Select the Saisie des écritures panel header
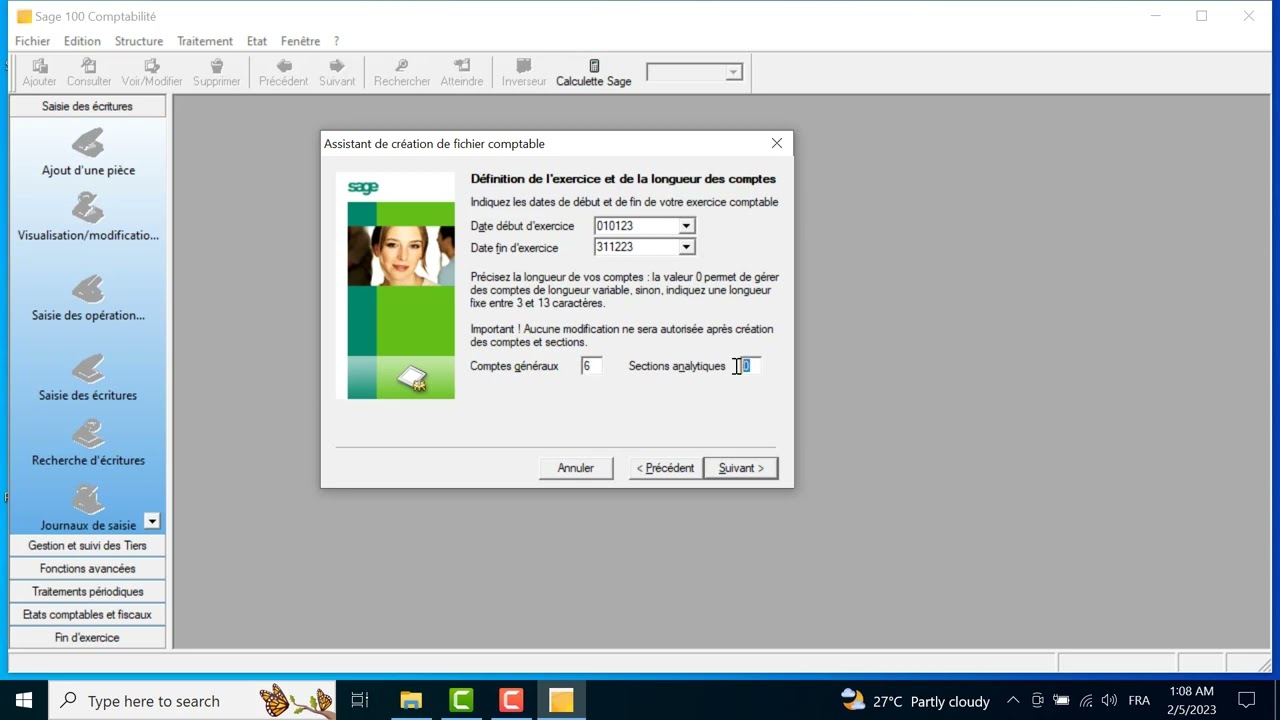The height and width of the screenshot is (720, 1280). coord(87,106)
